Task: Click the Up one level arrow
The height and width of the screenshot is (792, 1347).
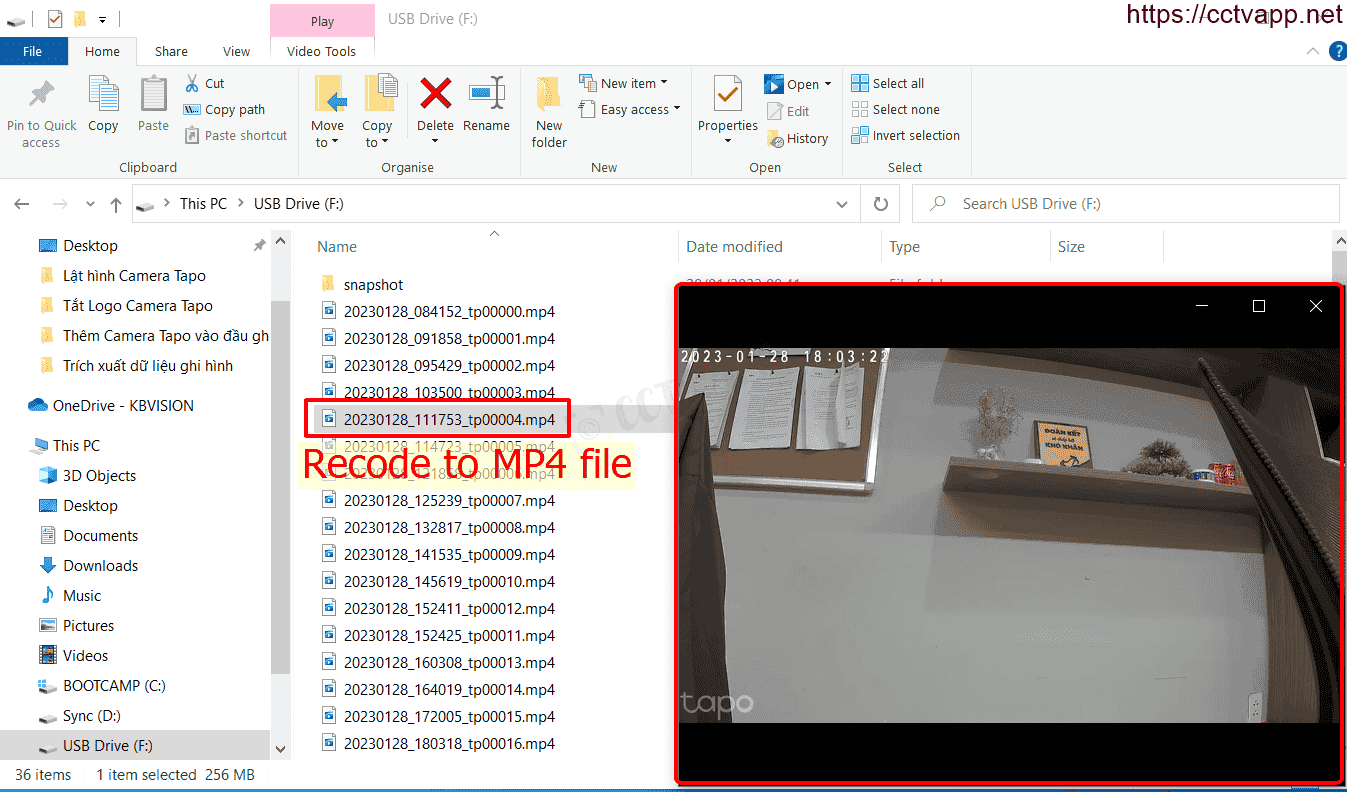Action: pyautogui.click(x=116, y=204)
